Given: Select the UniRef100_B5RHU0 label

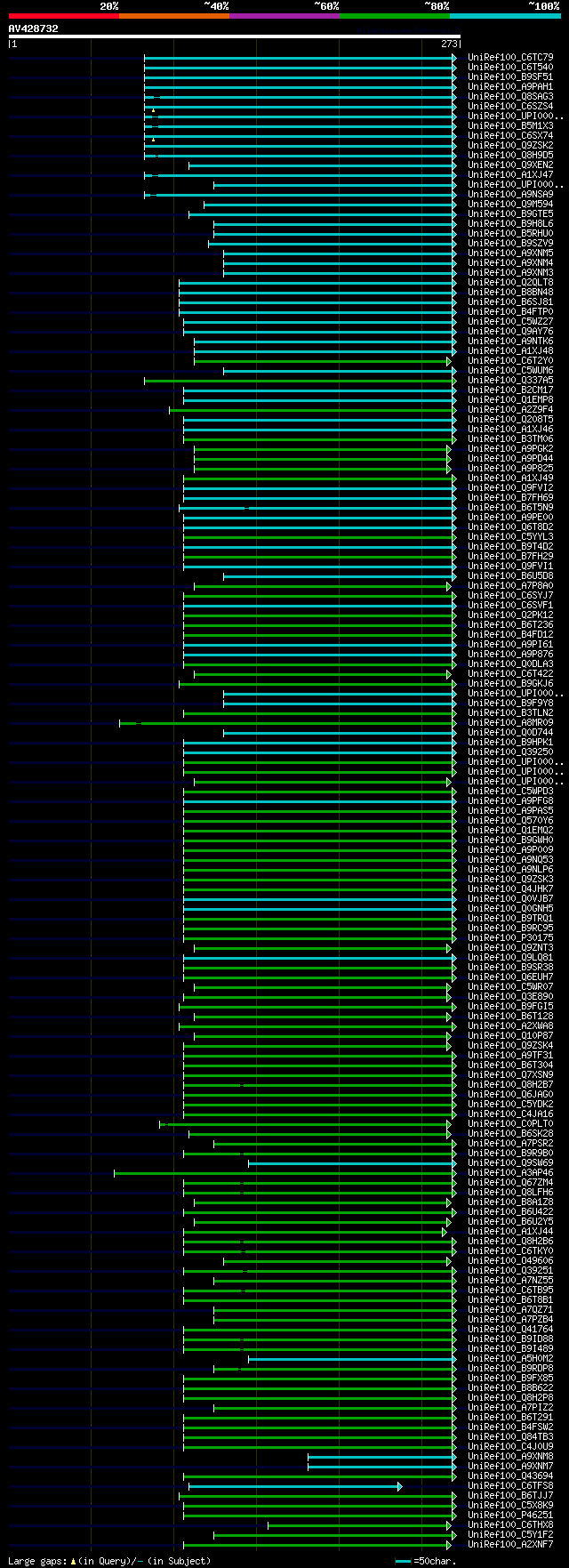Looking at the screenshot, I should click(x=510, y=234).
